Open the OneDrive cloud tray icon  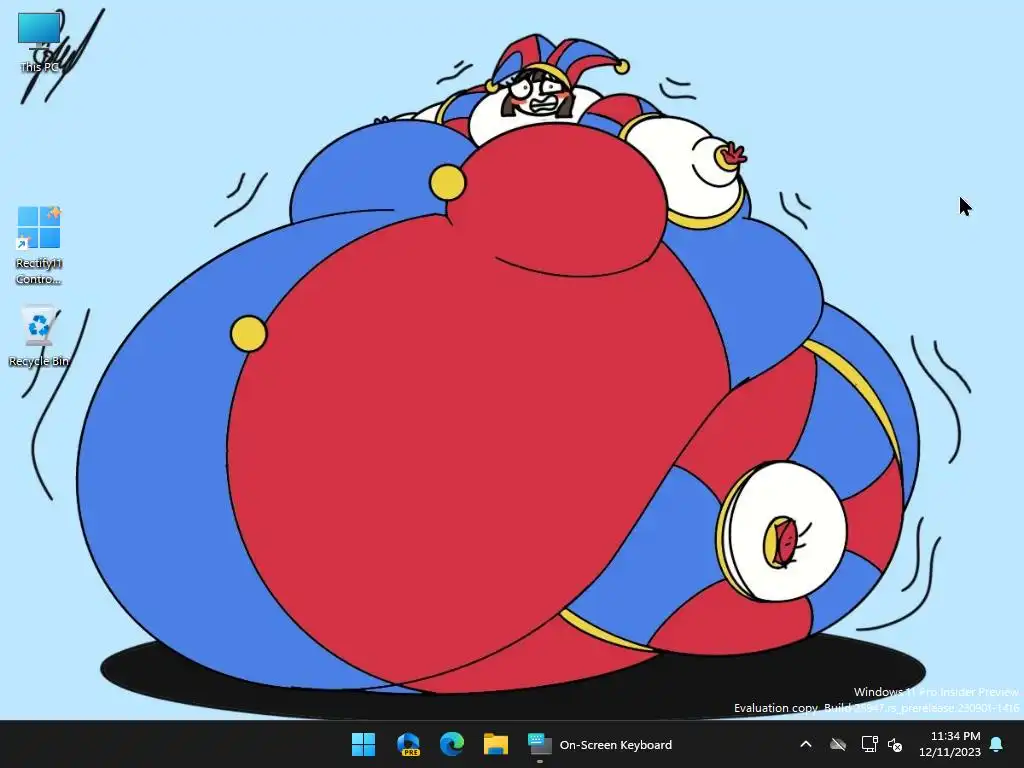pyautogui.click(x=837, y=744)
